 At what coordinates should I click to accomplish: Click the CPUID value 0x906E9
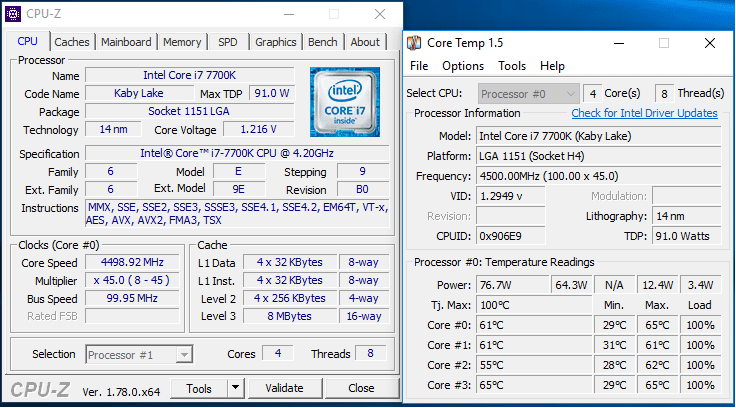pyautogui.click(x=511, y=236)
